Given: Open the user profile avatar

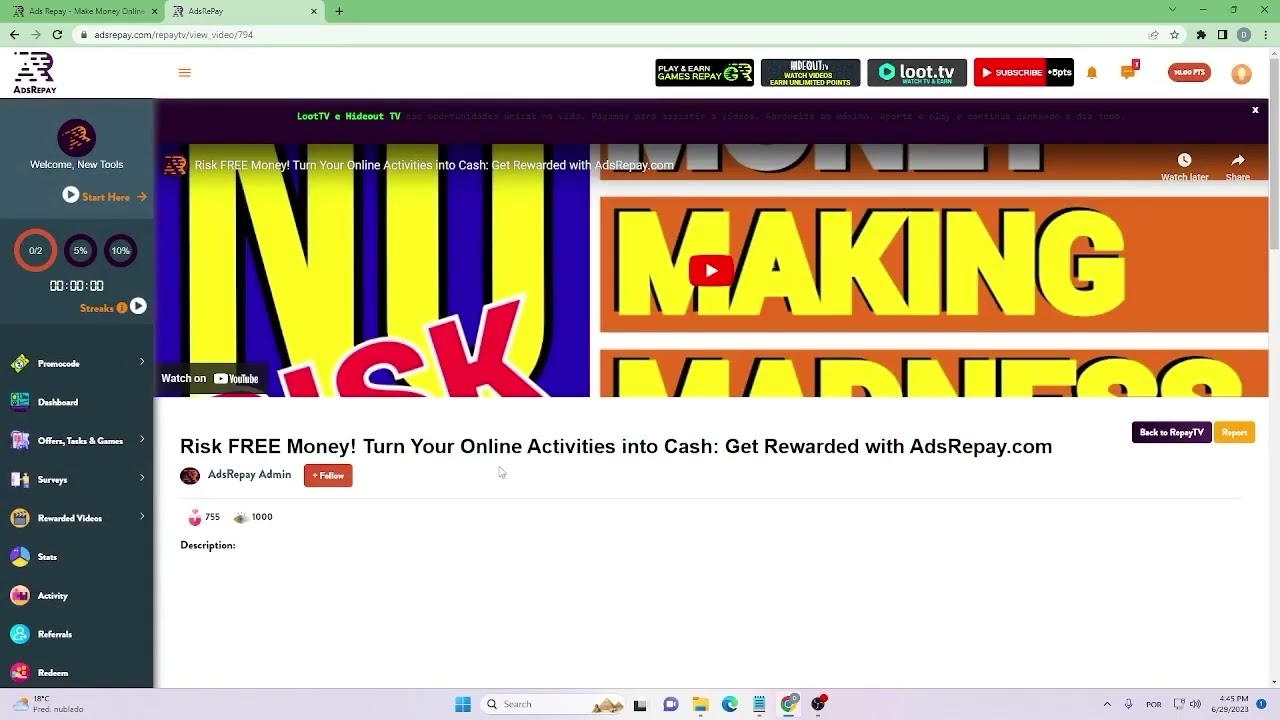Looking at the screenshot, I should click(x=1241, y=73).
